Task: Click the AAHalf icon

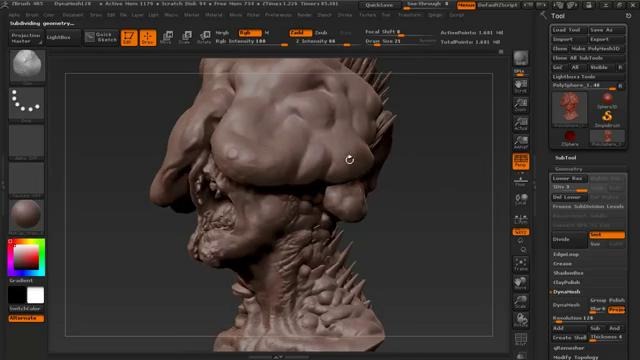Action: coord(520,142)
